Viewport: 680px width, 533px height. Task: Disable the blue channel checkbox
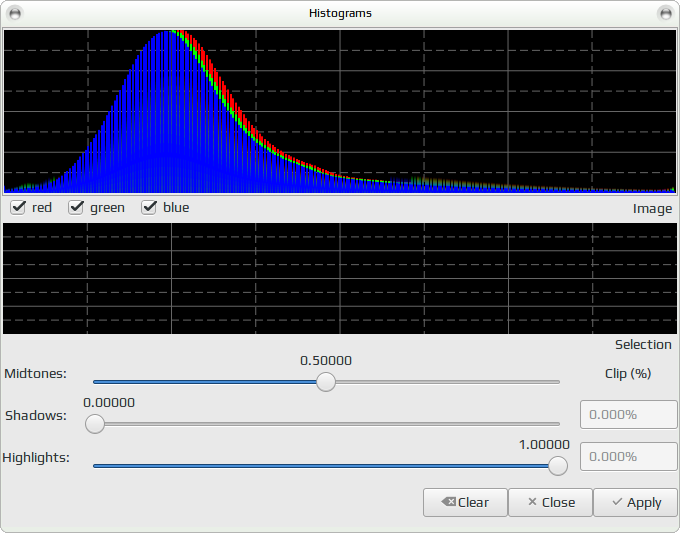point(149,207)
